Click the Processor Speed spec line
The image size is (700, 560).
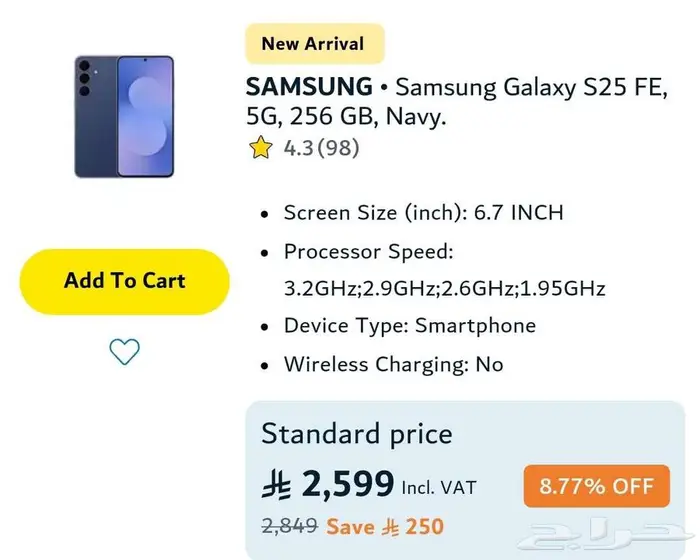pyautogui.click(x=368, y=251)
